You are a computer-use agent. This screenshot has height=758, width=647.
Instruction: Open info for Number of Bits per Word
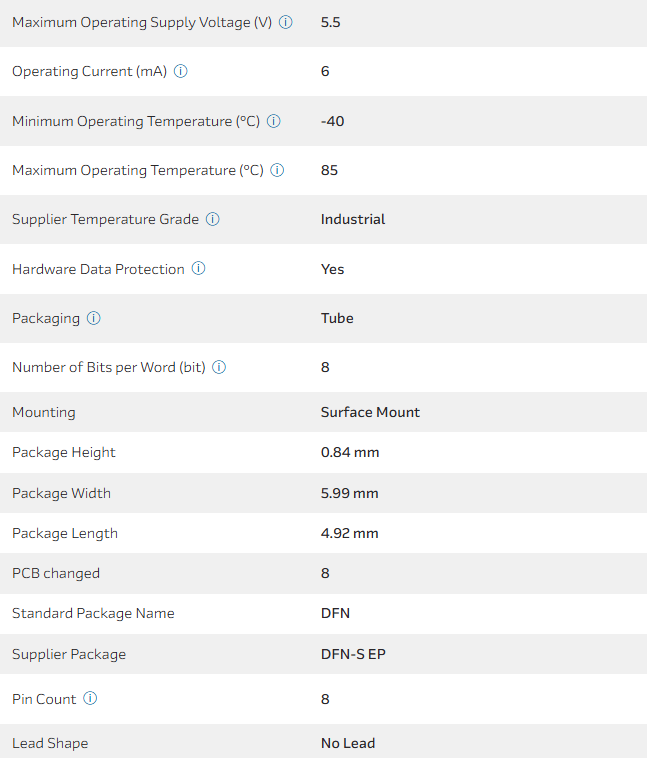(220, 367)
